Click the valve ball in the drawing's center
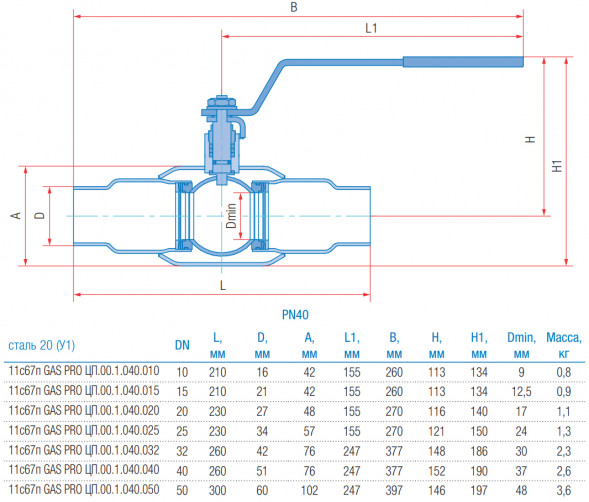Image resolution: width=589 pixels, height=502 pixels. [x=222, y=216]
